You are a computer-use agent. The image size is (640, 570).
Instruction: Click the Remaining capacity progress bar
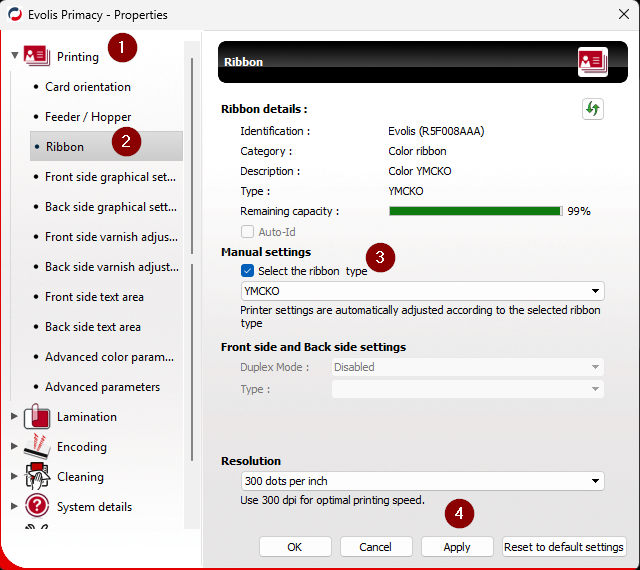(476, 211)
